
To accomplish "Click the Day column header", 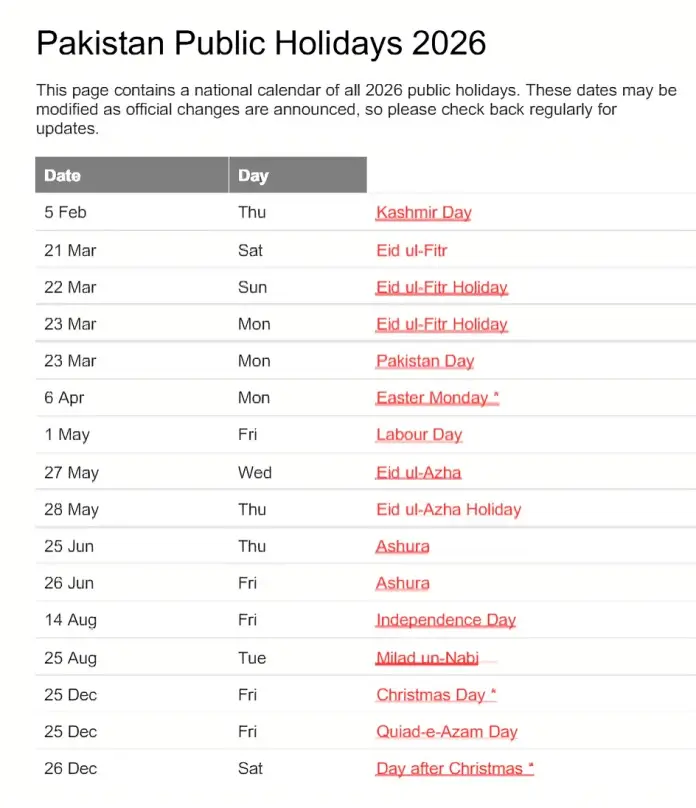I will 253,175.
